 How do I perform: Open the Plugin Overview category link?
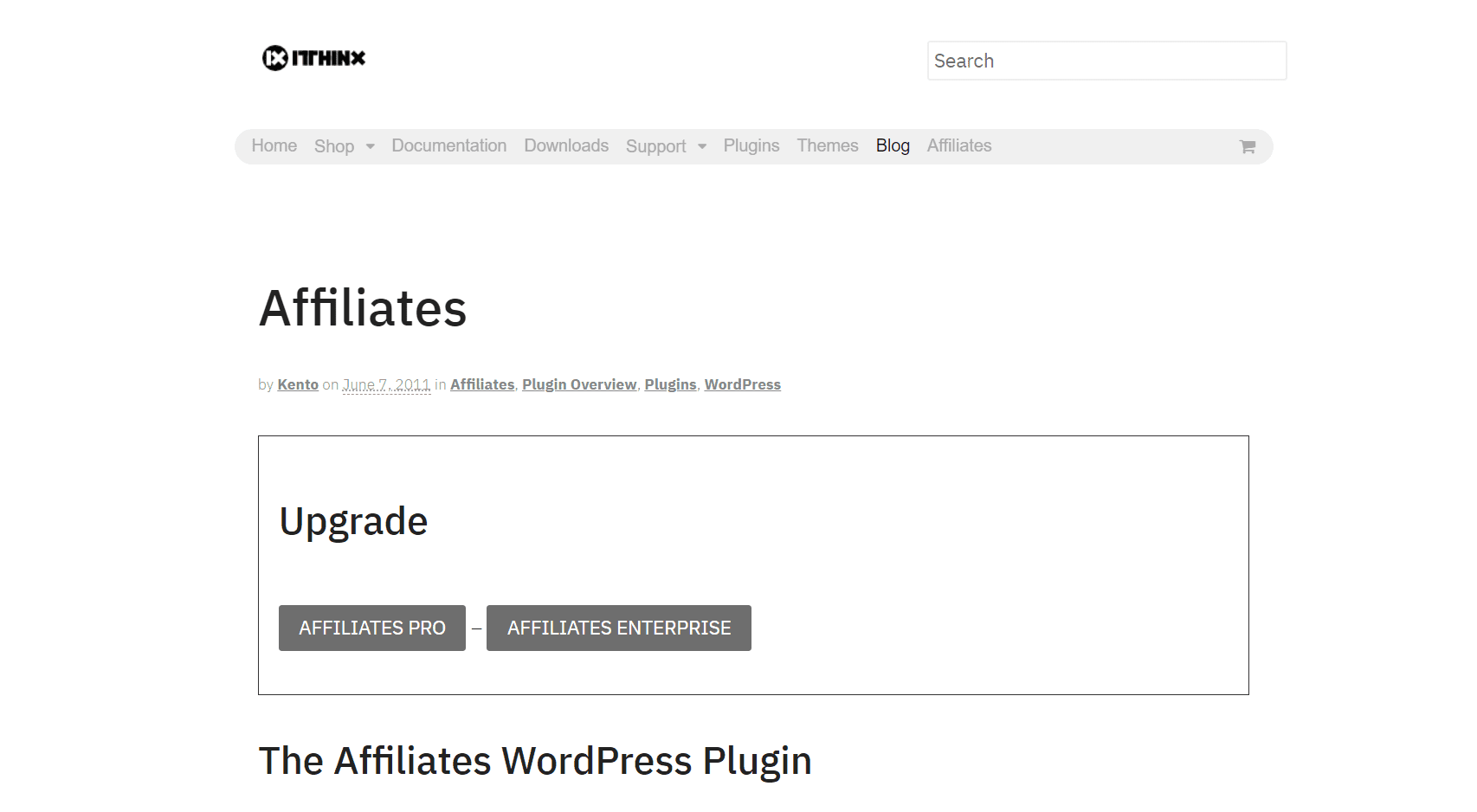click(579, 383)
